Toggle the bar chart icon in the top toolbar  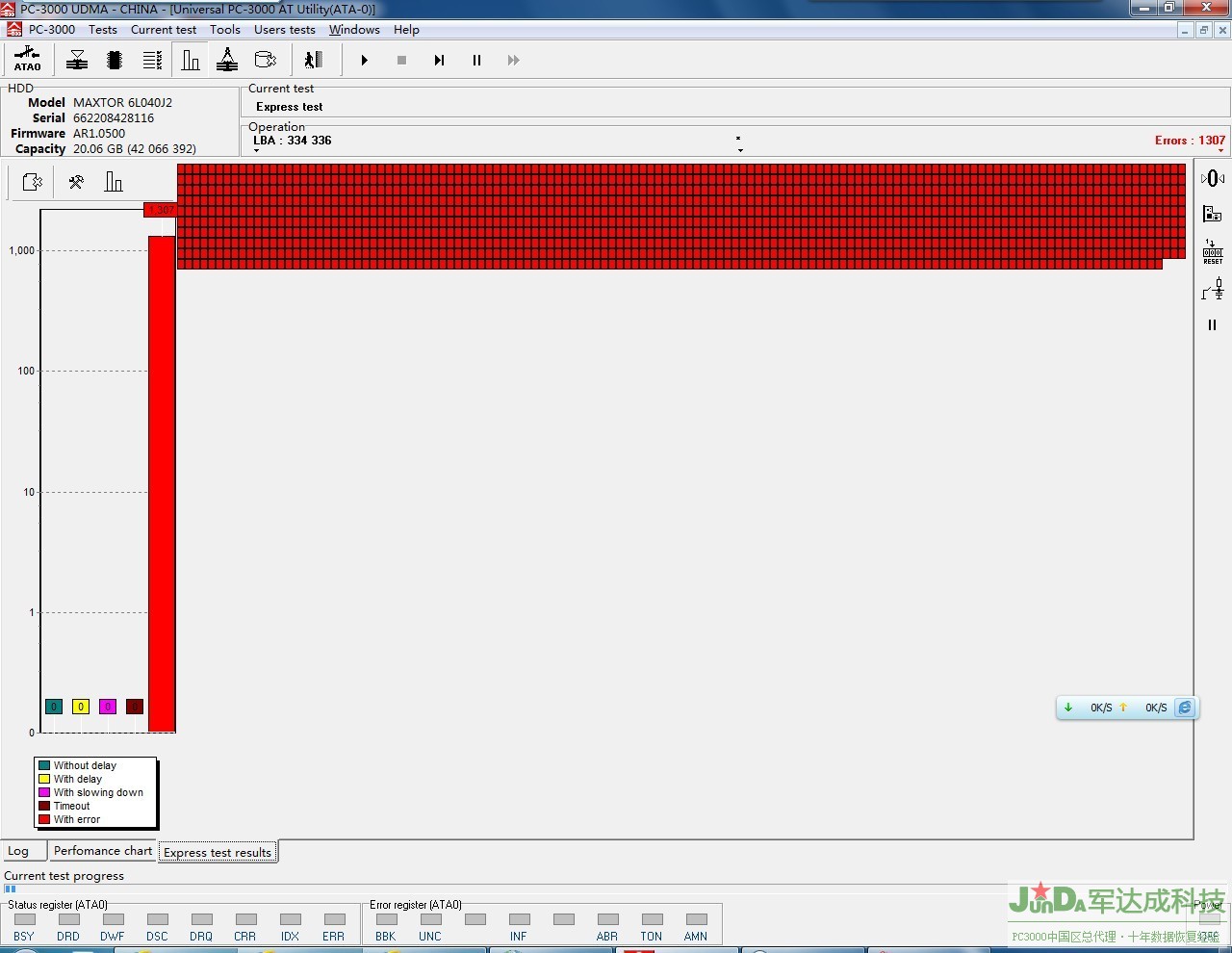coord(191,60)
